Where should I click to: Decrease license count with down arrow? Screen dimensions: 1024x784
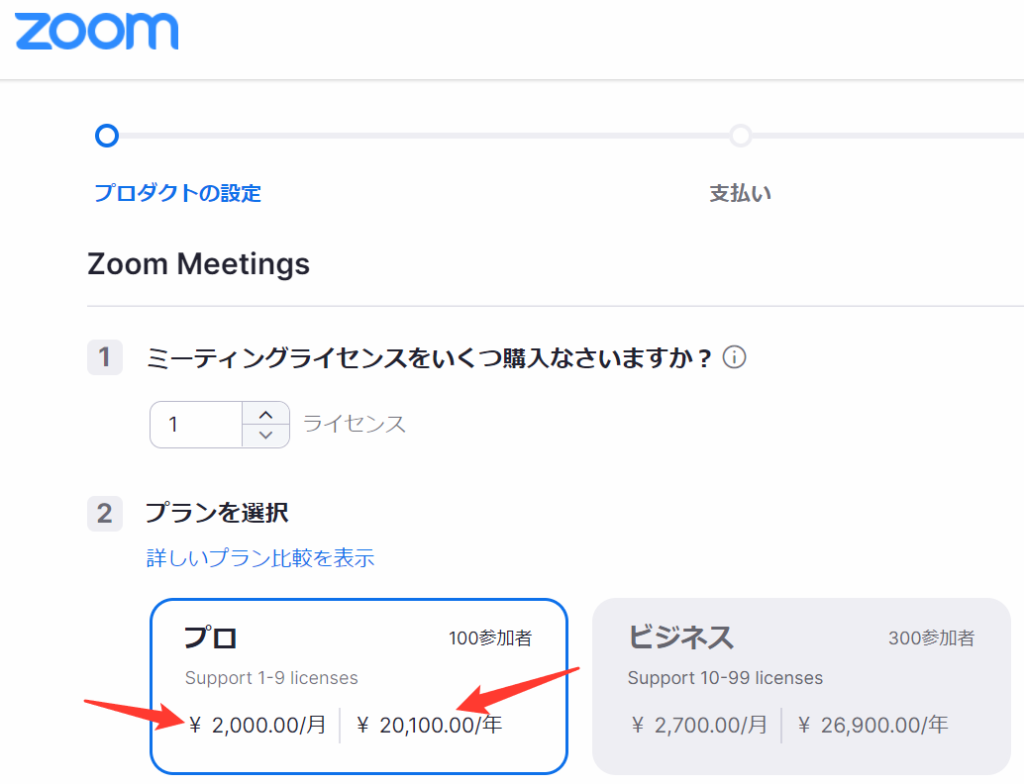point(265,435)
